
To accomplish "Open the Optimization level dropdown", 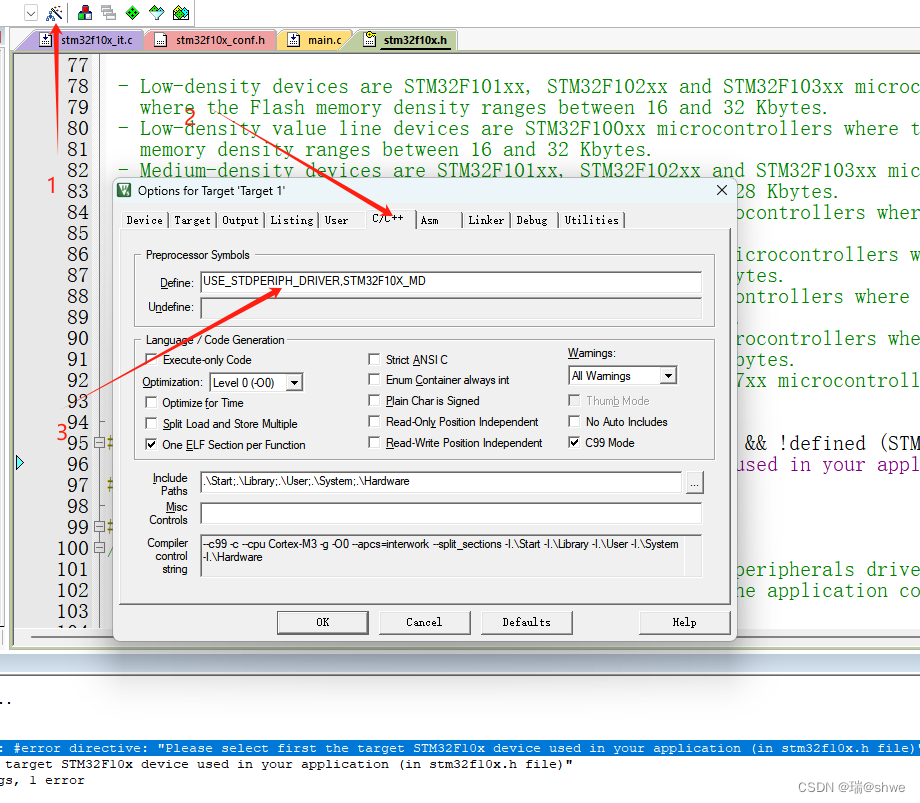I will (293, 382).
